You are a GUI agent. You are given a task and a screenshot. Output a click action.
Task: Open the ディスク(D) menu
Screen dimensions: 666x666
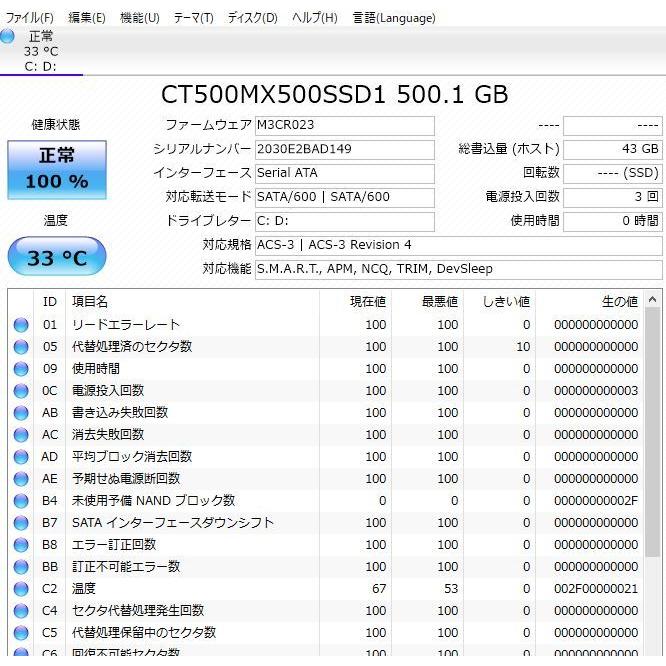click(x=252, y=18)
